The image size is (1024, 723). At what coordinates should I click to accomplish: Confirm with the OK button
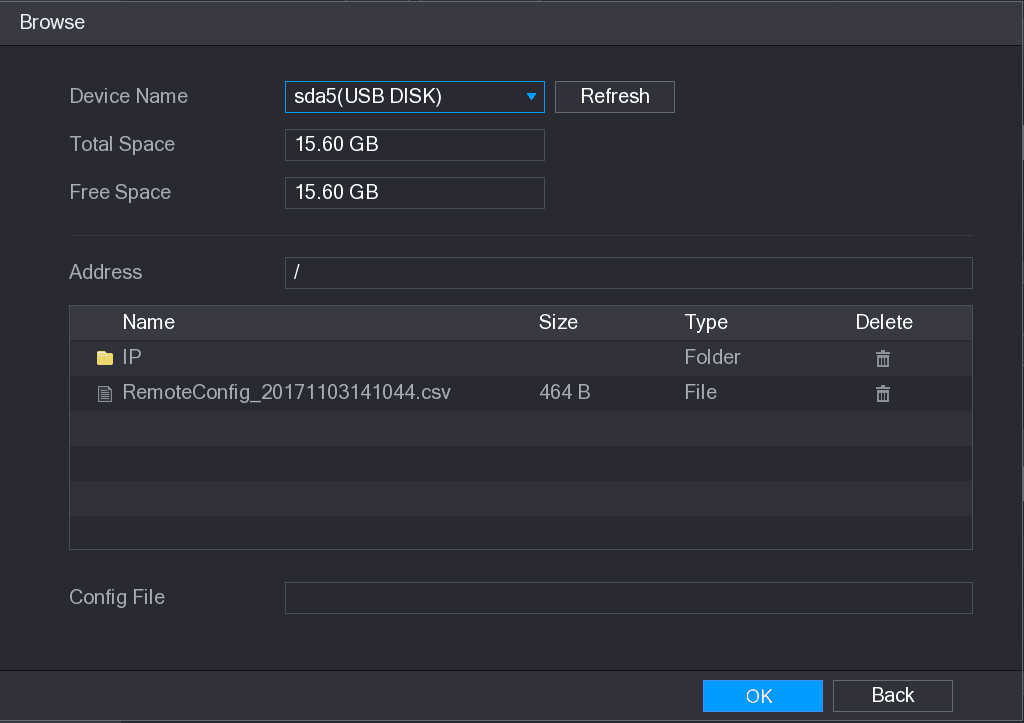762,696
